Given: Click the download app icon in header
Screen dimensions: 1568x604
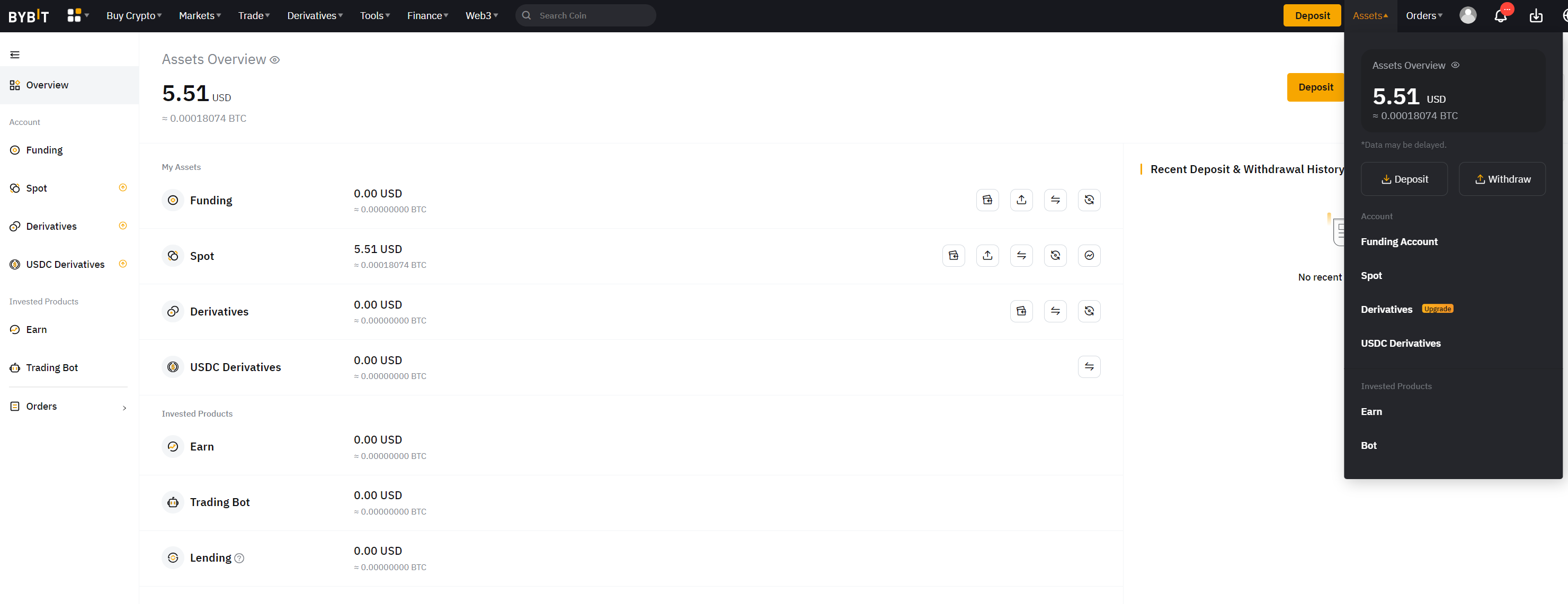Looking at the screenshot, I should (x=1536, y=16).
